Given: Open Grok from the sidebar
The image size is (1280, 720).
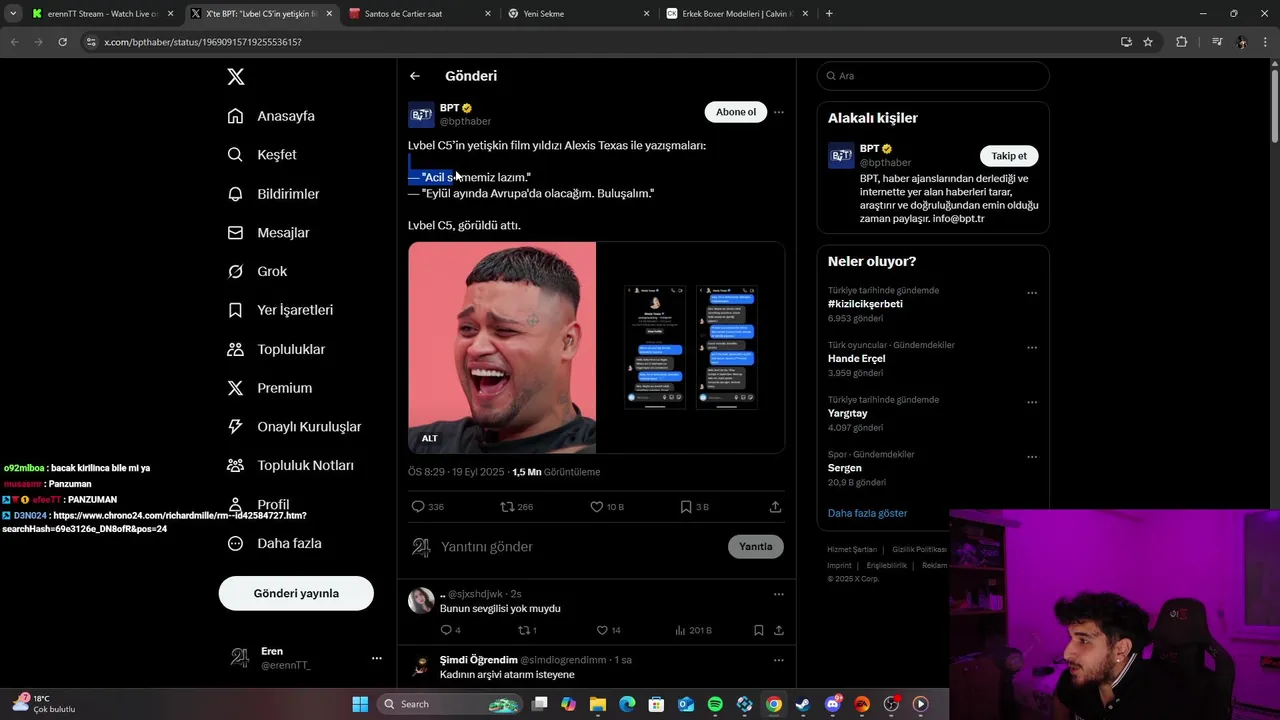Looking at the screenshot, I should pos(257,271).
